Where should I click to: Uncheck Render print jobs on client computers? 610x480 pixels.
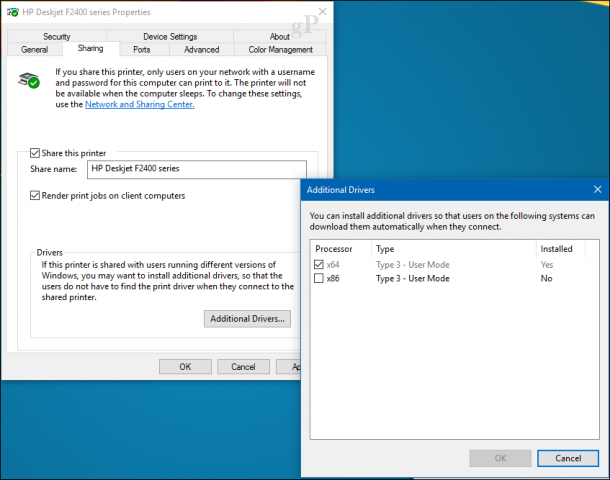36,195
